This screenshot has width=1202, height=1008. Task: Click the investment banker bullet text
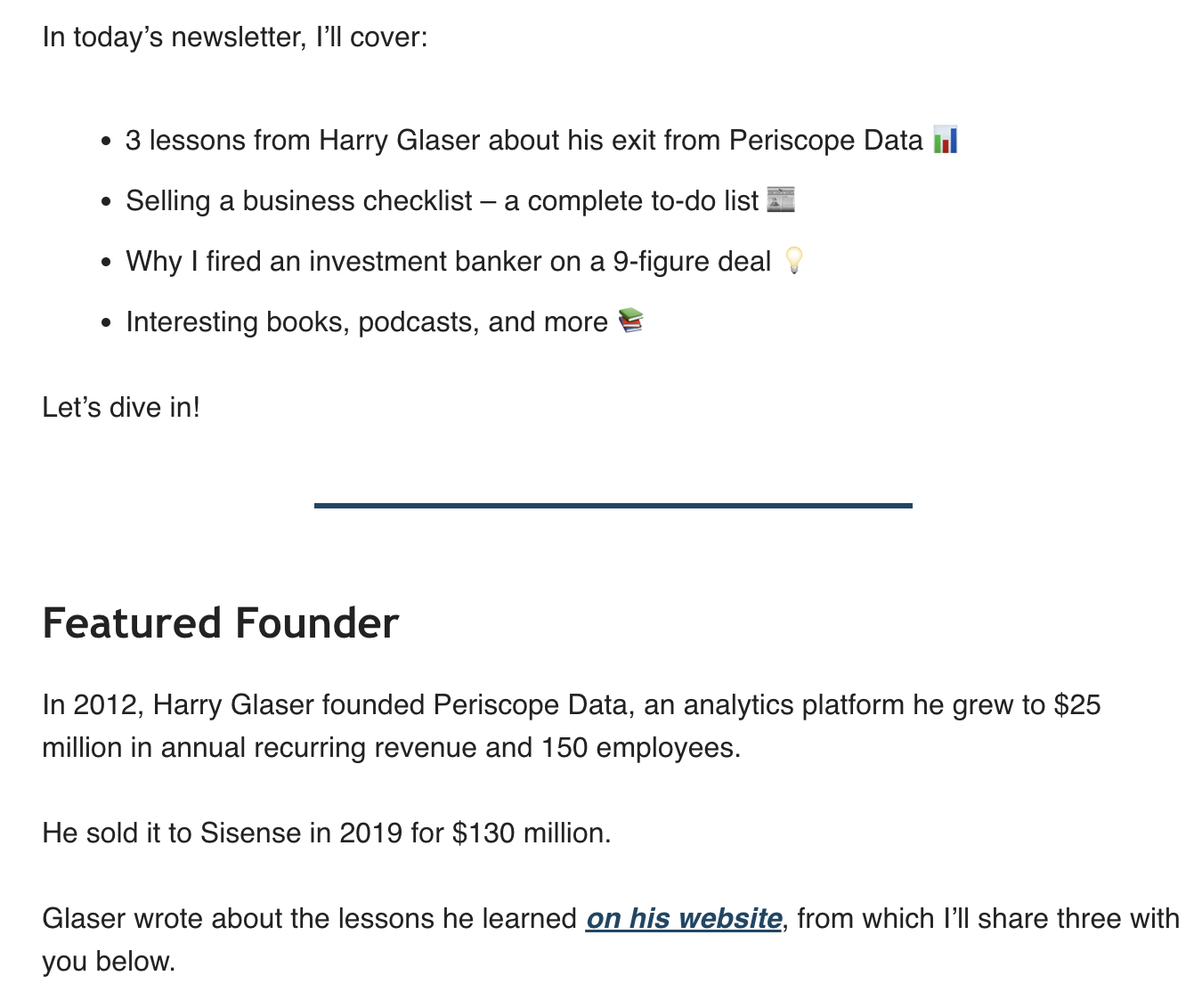coord(448,262)
